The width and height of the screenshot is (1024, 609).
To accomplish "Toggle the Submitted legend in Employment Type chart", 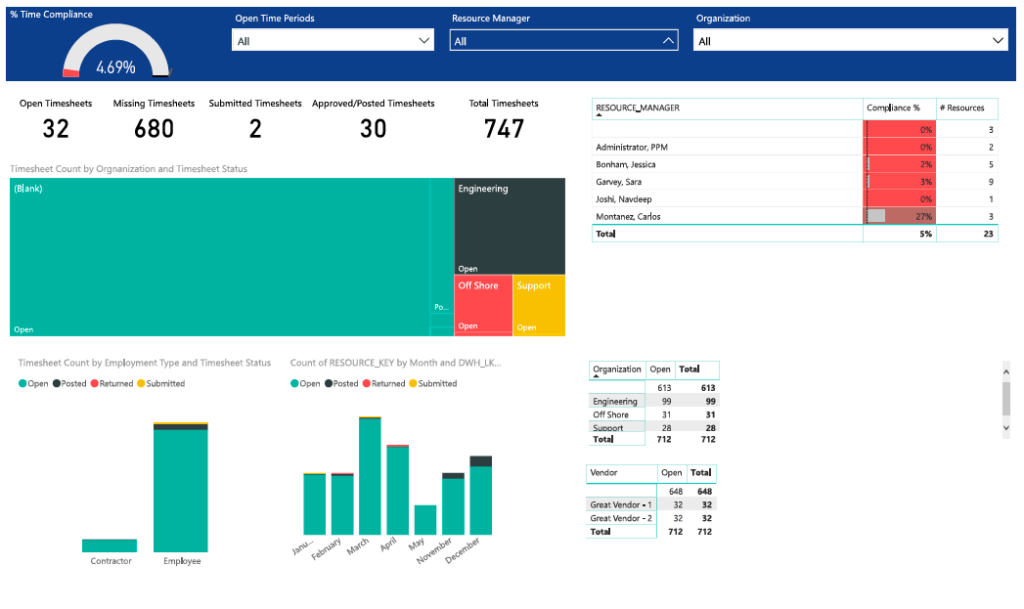I will click(x=140, y=383).
